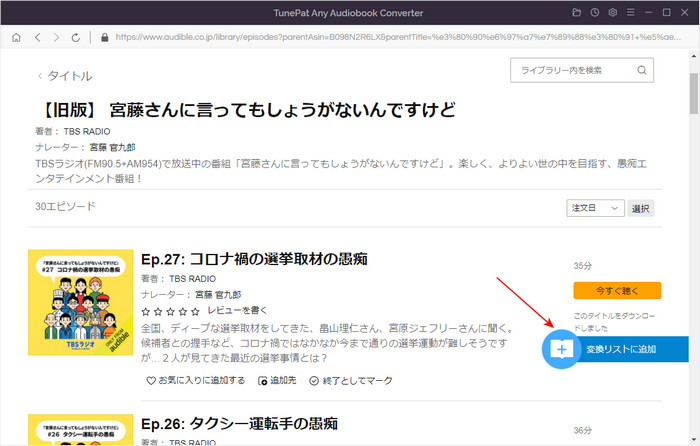Click the 今すぐ聴く orange button

coord(617,291)
